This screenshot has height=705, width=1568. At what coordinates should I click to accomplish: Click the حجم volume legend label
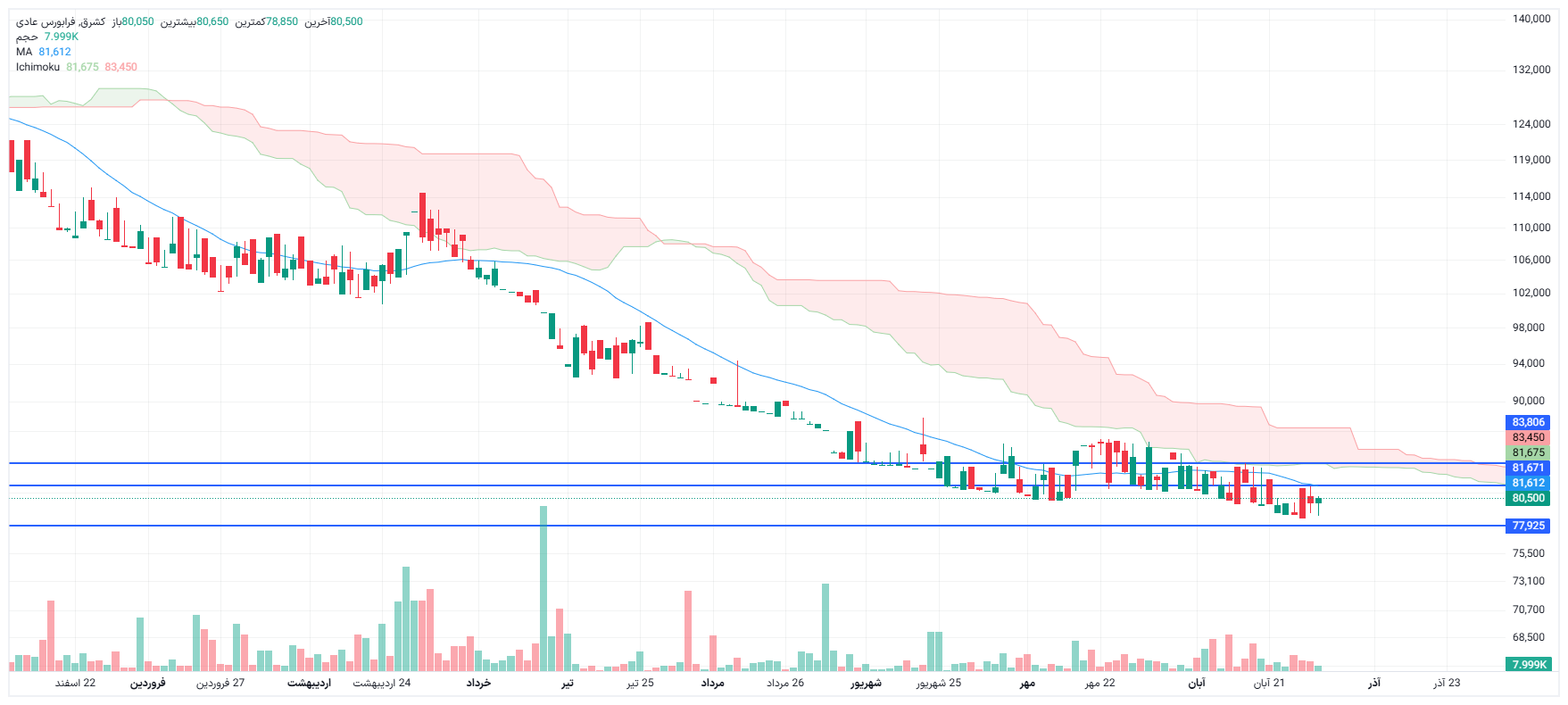(27, 37)
